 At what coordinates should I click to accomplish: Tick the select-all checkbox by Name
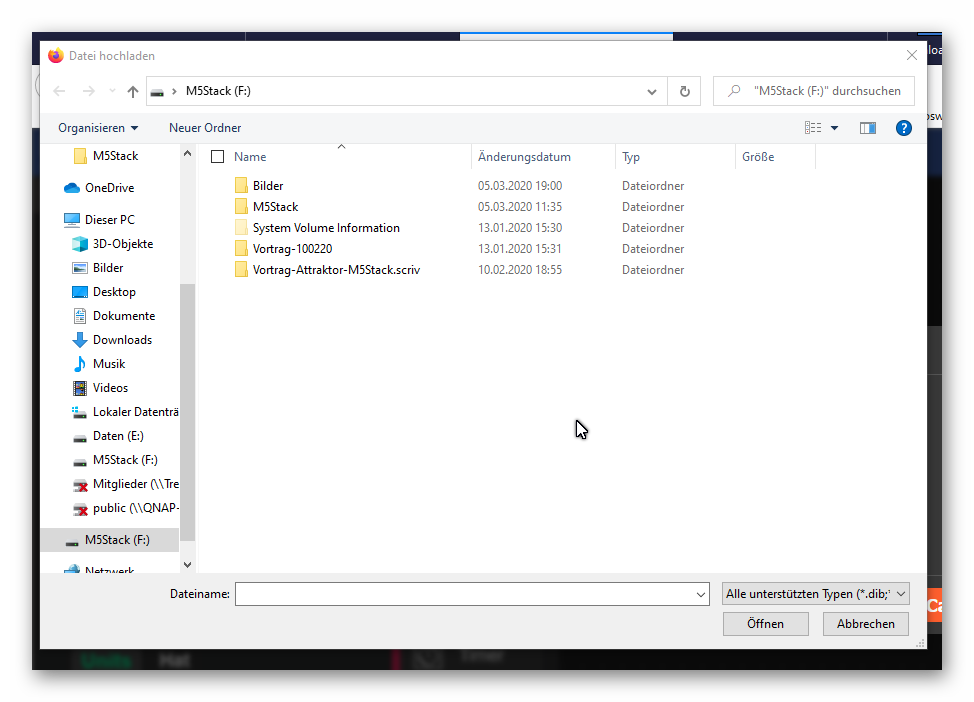pos(217,157)
